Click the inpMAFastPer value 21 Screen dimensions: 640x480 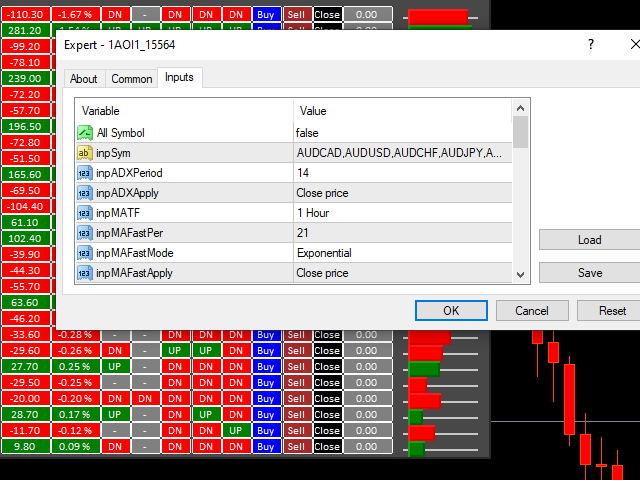(302, 233)
